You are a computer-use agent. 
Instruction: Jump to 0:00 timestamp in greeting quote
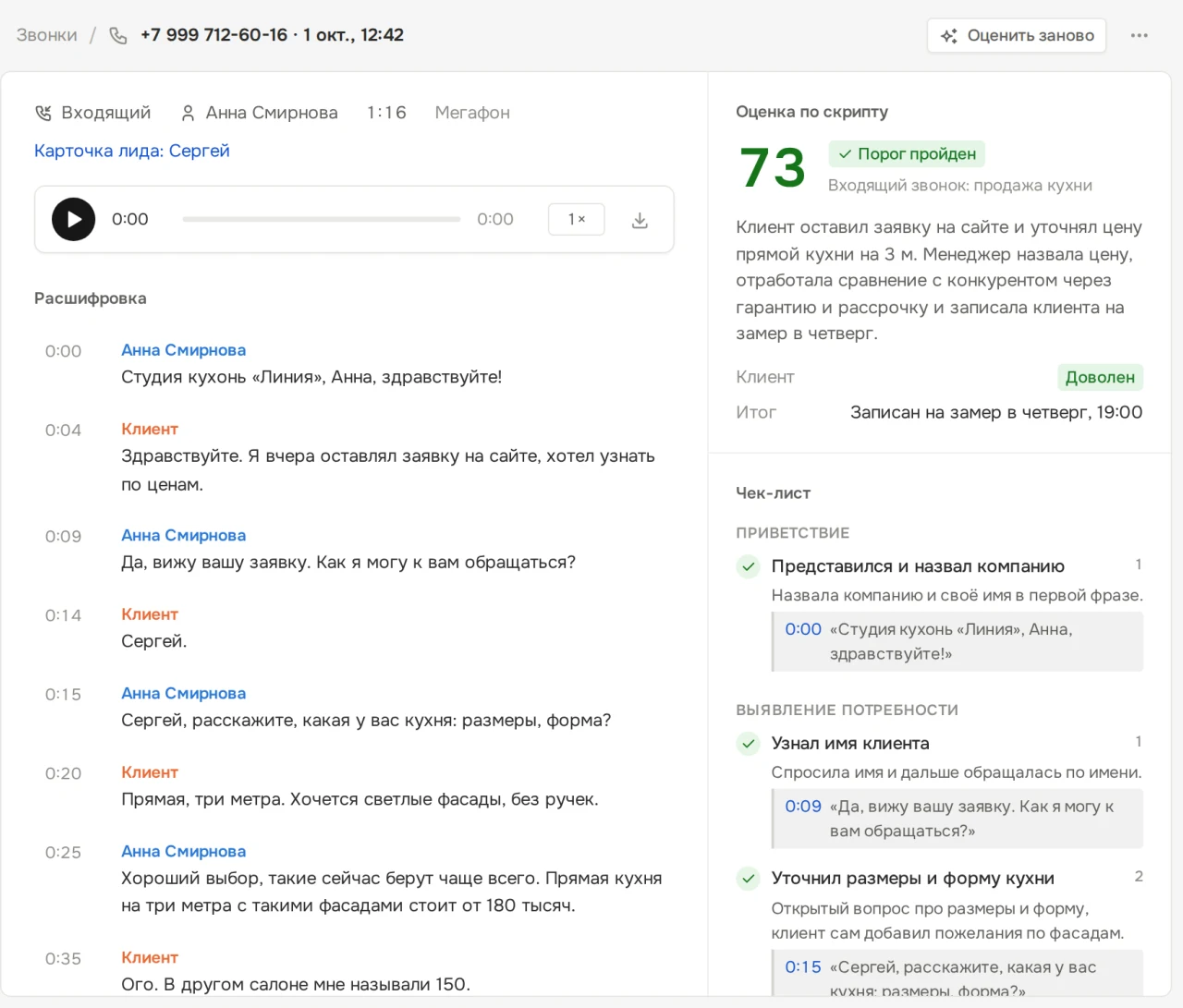click(803, 629)
